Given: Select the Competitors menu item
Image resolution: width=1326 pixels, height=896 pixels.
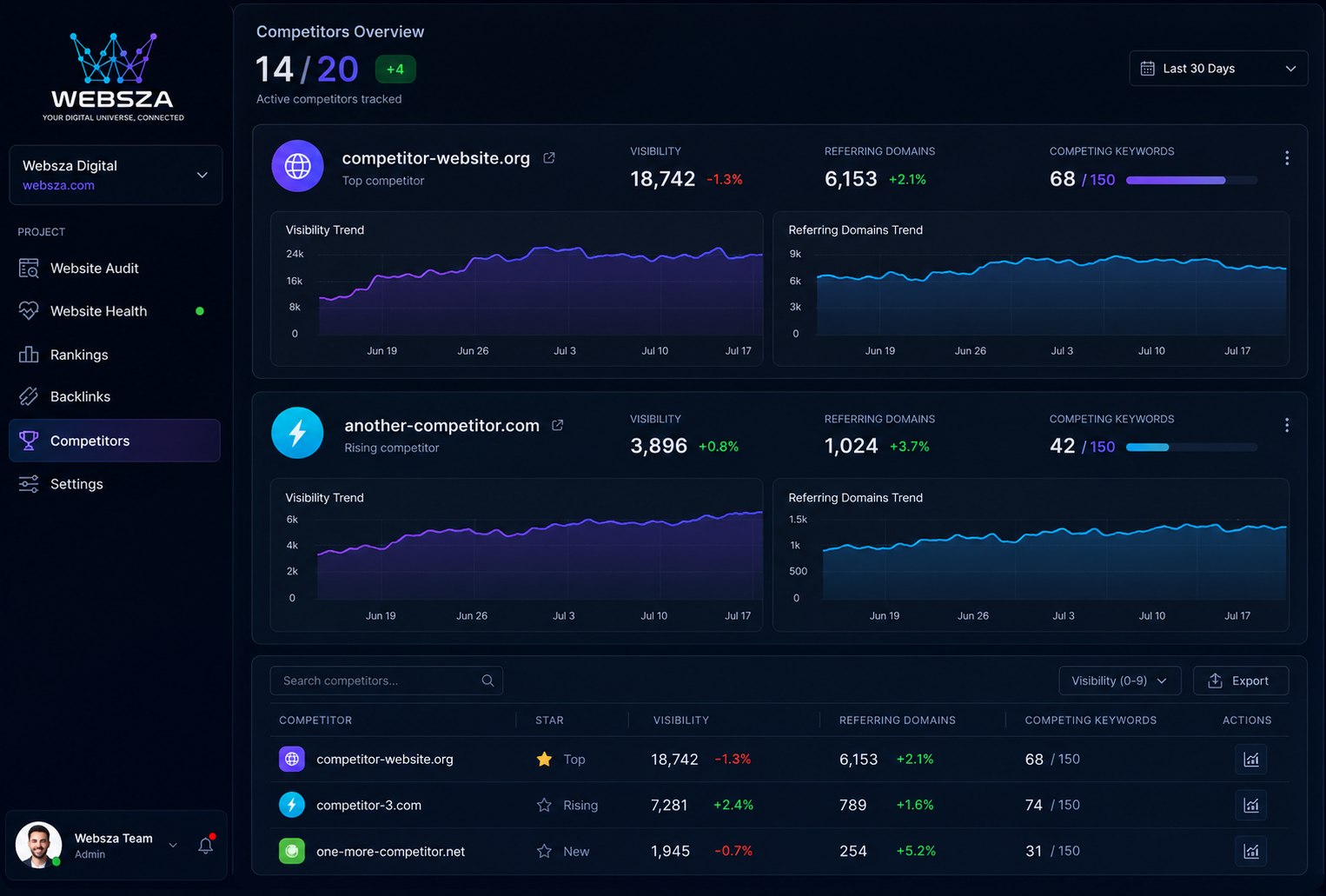Looking at the screenshot, I should [114, 441].
